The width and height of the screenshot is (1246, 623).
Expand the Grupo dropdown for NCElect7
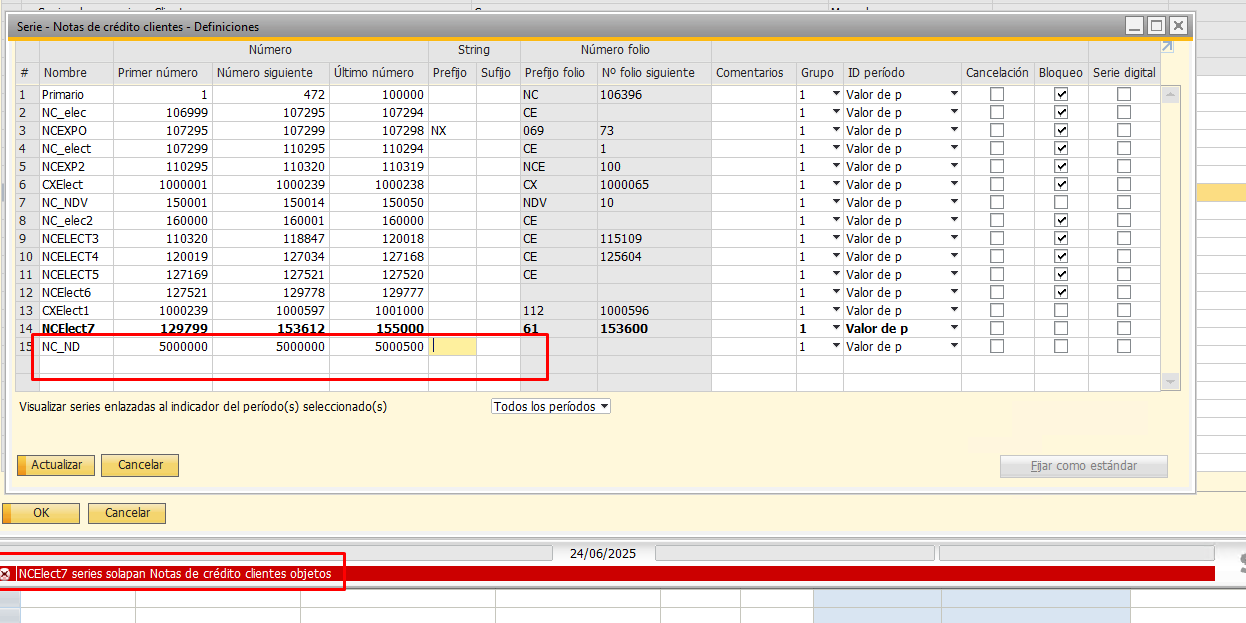click(x=835, y=328)
